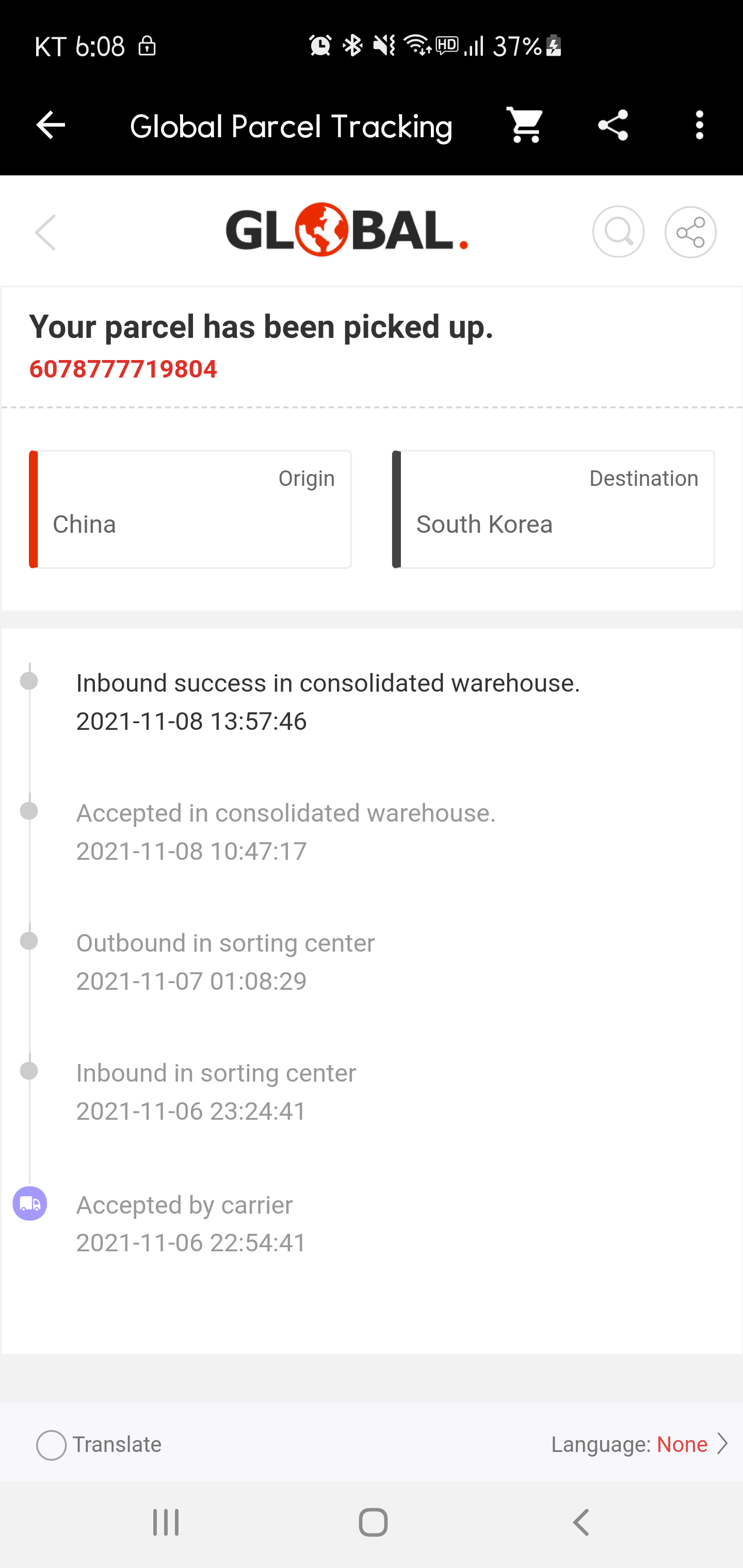743x1568 pixels.
Task: Select Inbound success in consolidated warehouse entry
Action: (x=328, y=702)
